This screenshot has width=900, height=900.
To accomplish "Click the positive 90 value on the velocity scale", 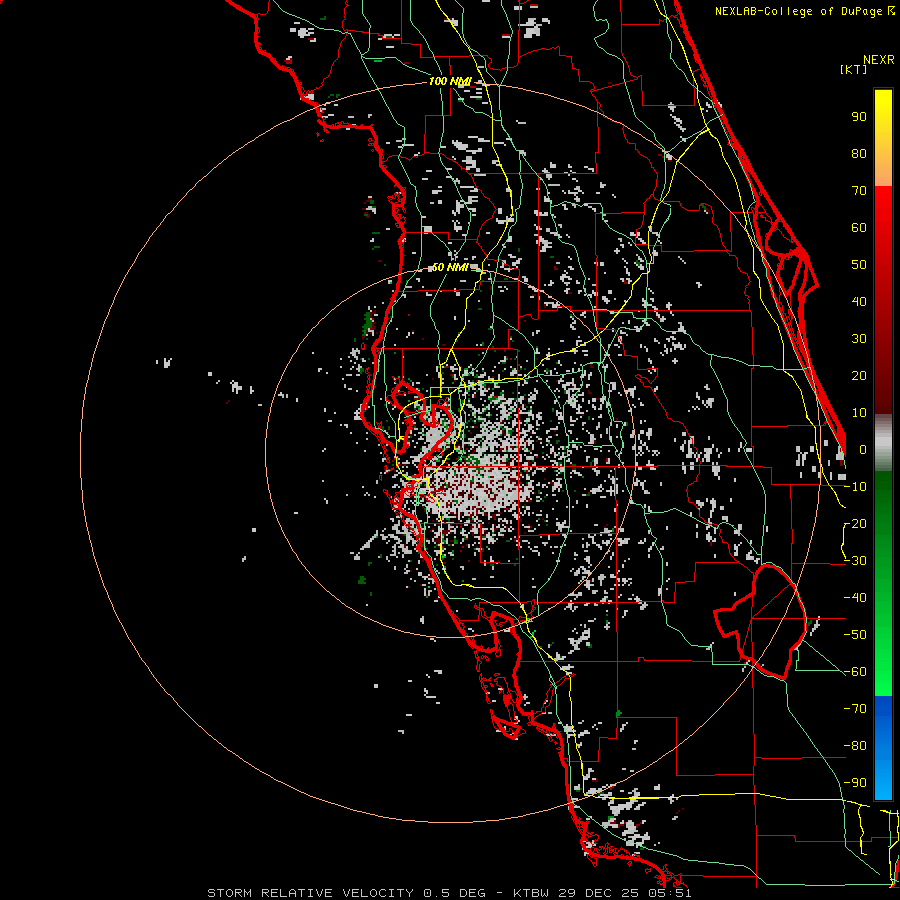I will point(859,117).
